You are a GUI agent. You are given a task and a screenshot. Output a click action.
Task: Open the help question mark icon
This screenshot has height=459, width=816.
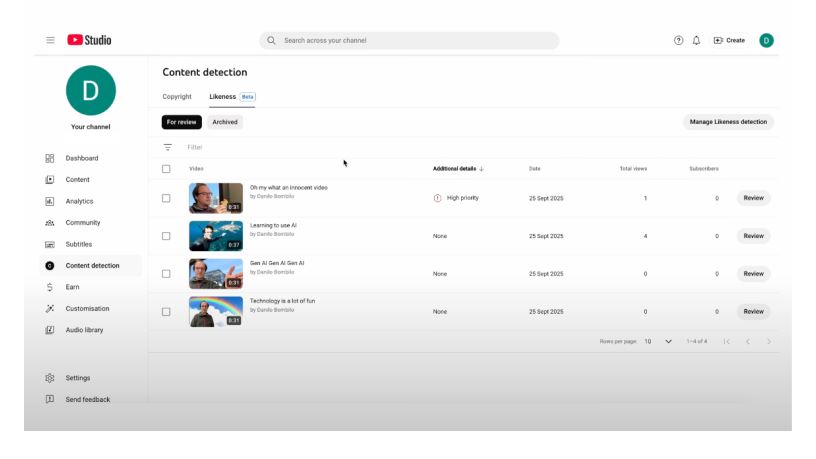tap(679, 40)
